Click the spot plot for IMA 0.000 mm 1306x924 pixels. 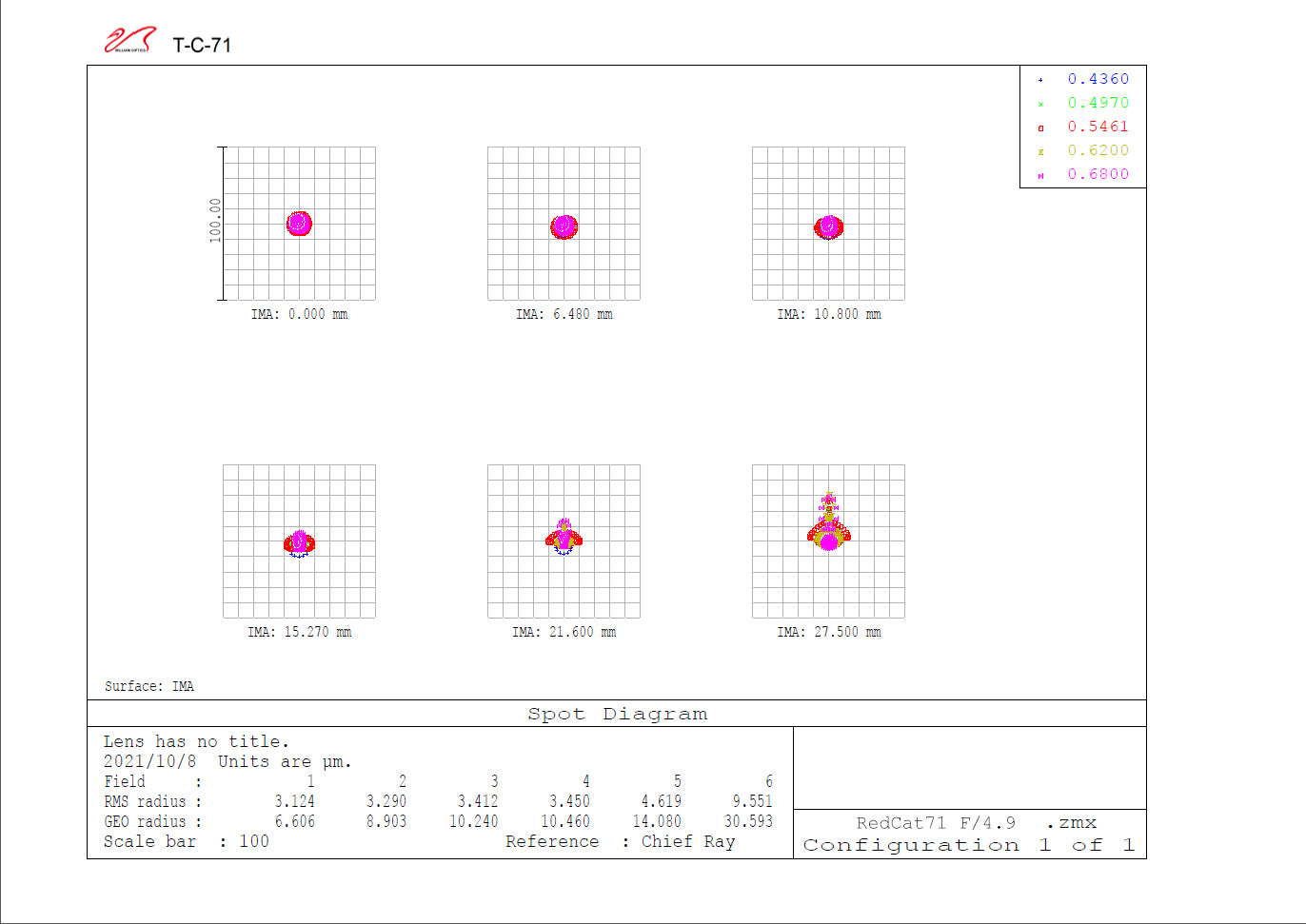299,224
